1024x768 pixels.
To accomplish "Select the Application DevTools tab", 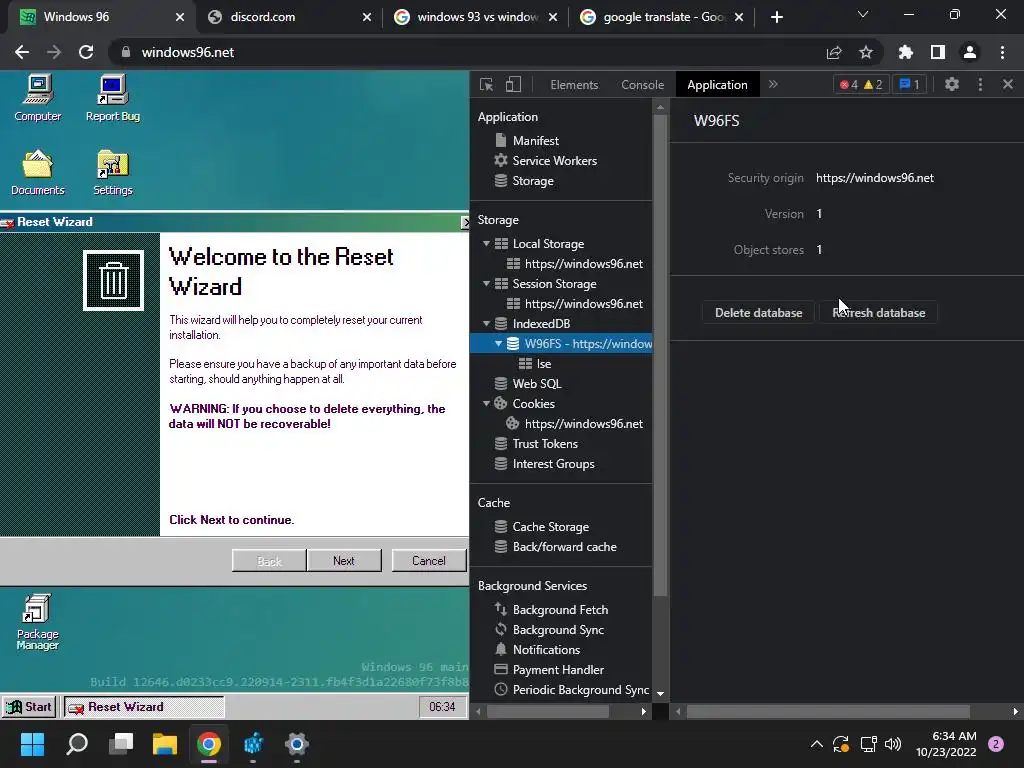I will point(717,85).
